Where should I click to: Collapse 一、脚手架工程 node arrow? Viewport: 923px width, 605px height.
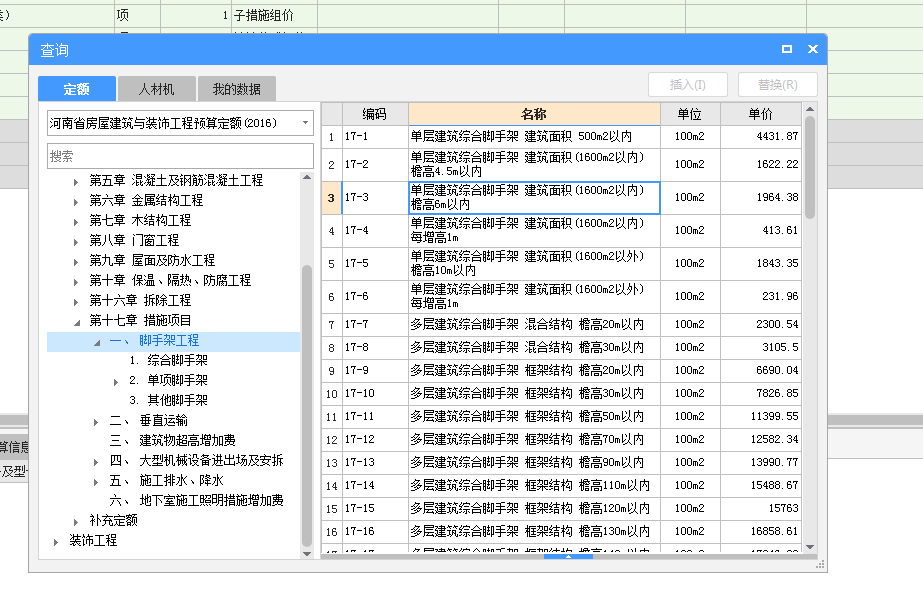click(97, 343)
